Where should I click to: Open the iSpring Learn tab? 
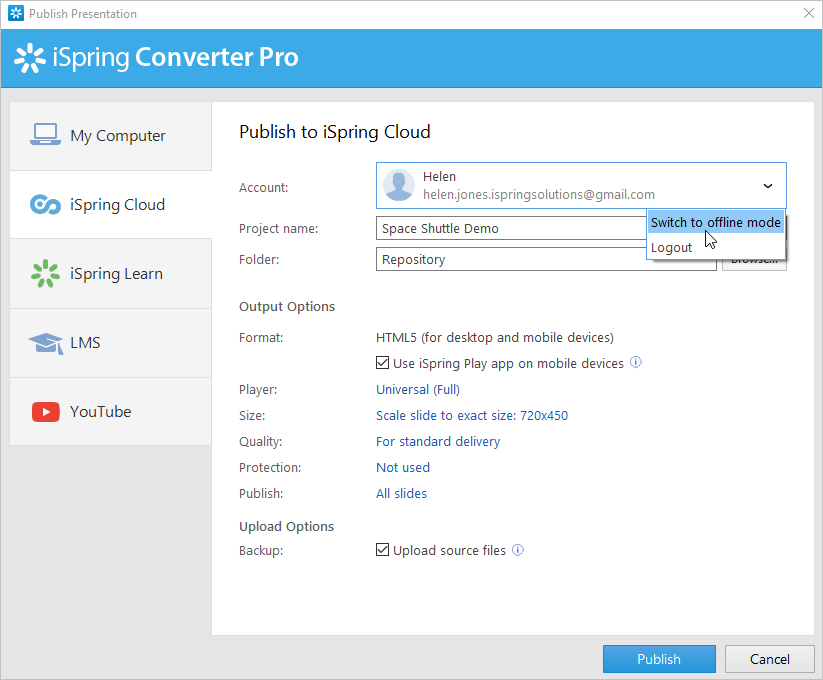coord(111,274)
